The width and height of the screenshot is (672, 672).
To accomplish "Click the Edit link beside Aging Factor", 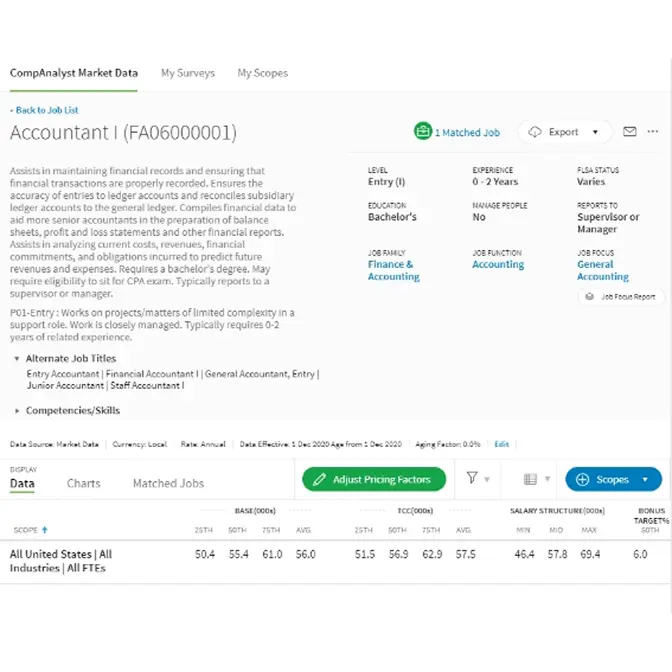I will (x=501, y=444).
